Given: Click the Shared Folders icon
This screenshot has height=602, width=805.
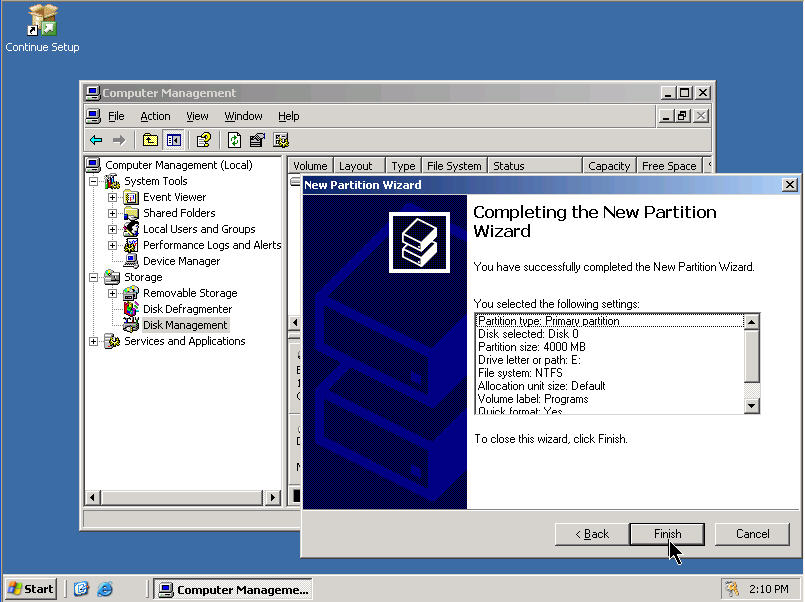Looking at the screenshot, I should (131, 213).
